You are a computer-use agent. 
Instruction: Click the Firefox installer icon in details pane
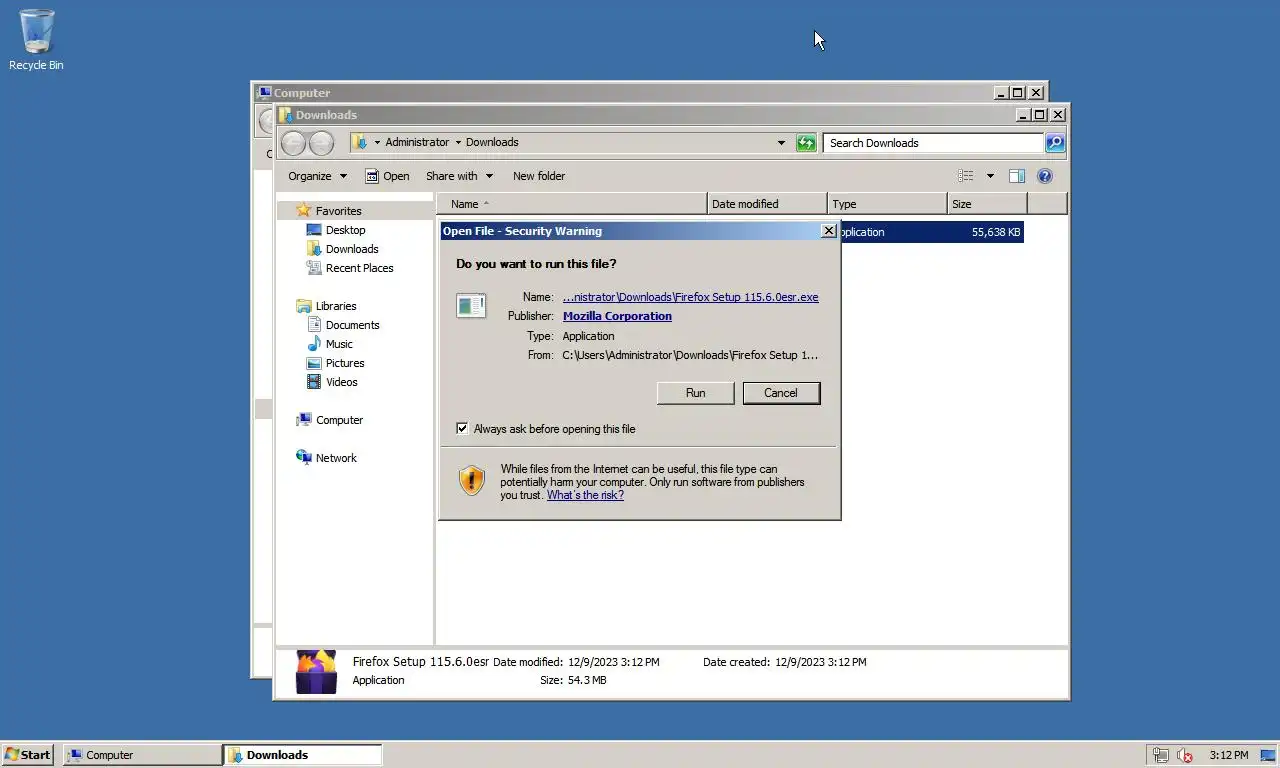coord(317,671)
